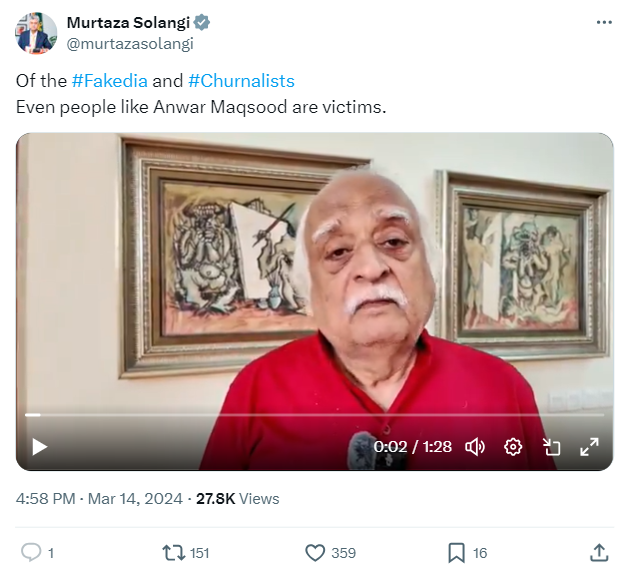The height and width of the screenshot is (567, 629).
Task: Open the three-dot more options menu
Action: tap(603, 22)
